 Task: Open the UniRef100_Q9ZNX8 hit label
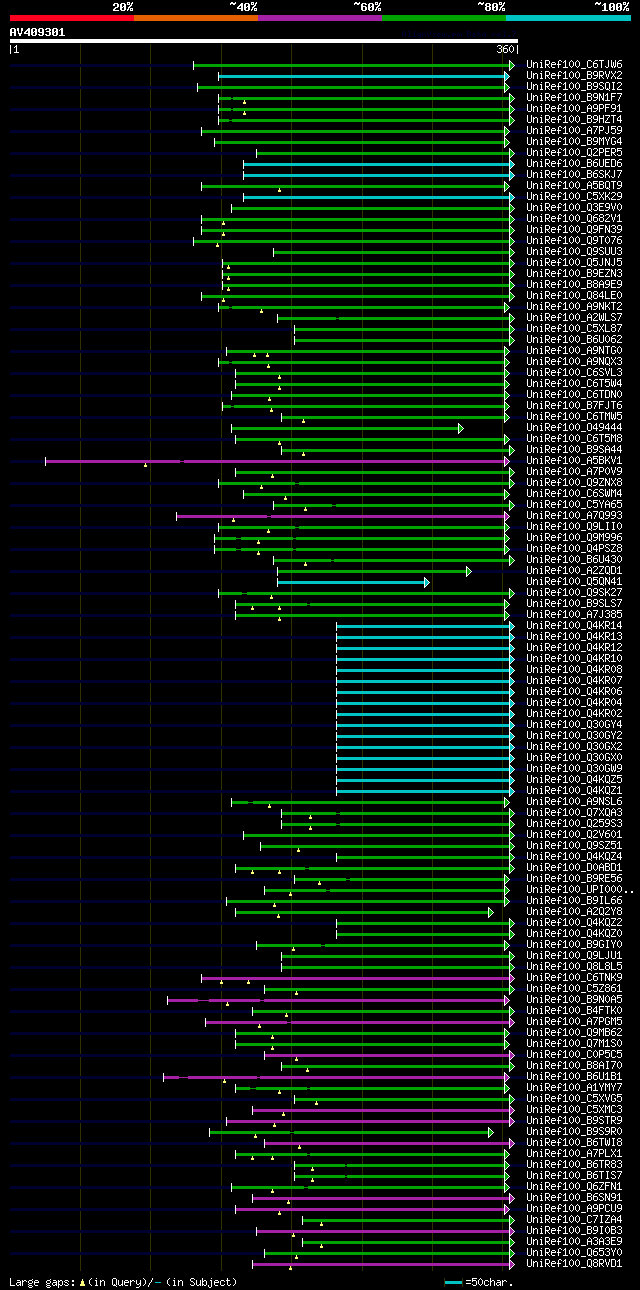coord(573,483)
